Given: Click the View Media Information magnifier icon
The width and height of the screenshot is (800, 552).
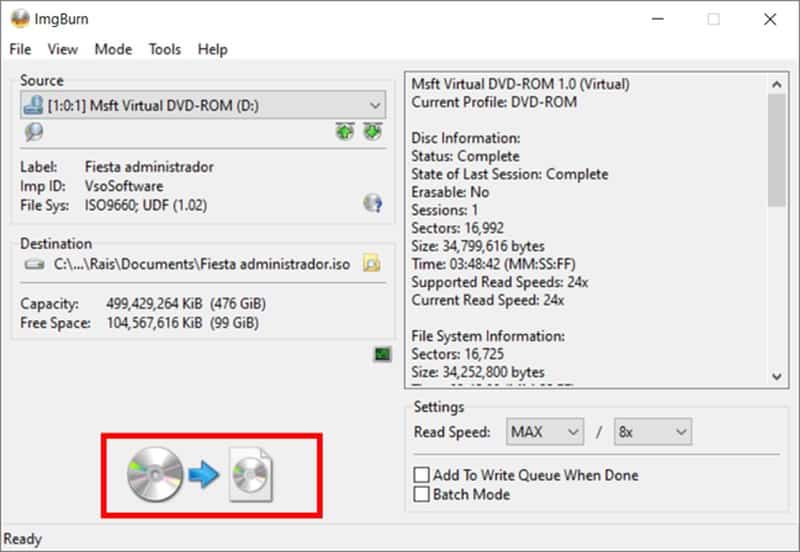Looking at the screenshot, I should tap(34, 132).
